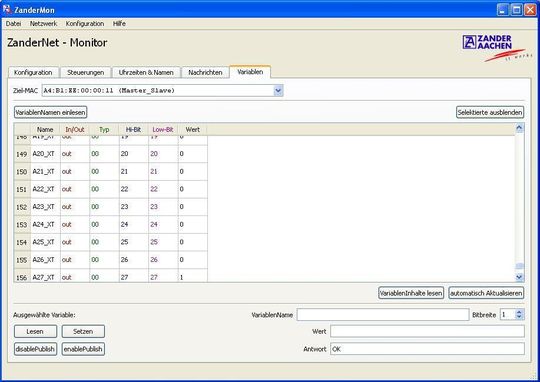Click the enablePublish button
This screenshot has height=382, width=540.
click(x=83, y=349)
